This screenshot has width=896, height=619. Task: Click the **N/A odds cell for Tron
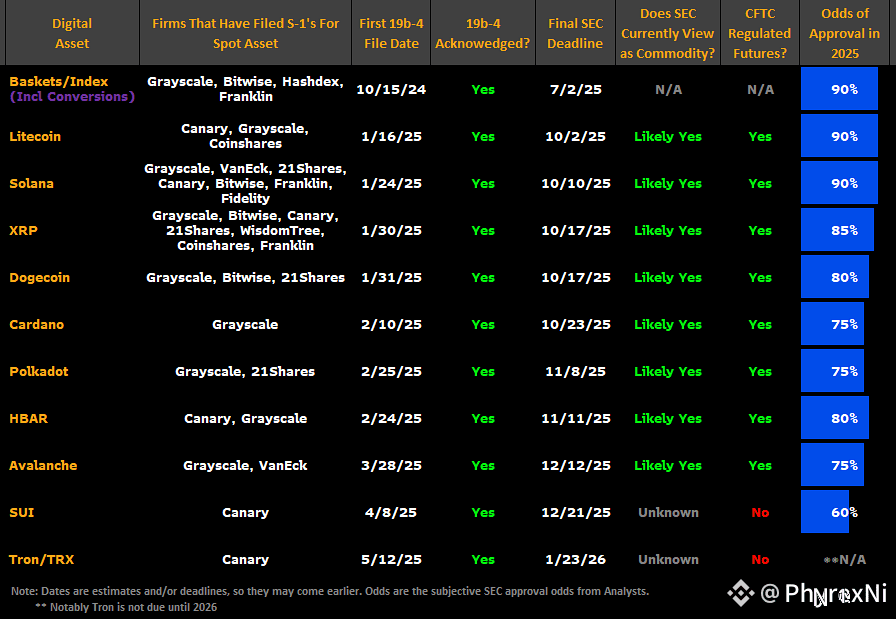[845, 560]
